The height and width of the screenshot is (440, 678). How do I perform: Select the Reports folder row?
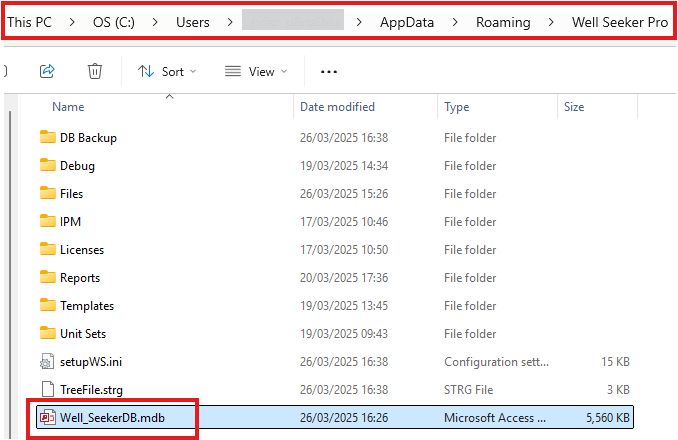[80, 278]
